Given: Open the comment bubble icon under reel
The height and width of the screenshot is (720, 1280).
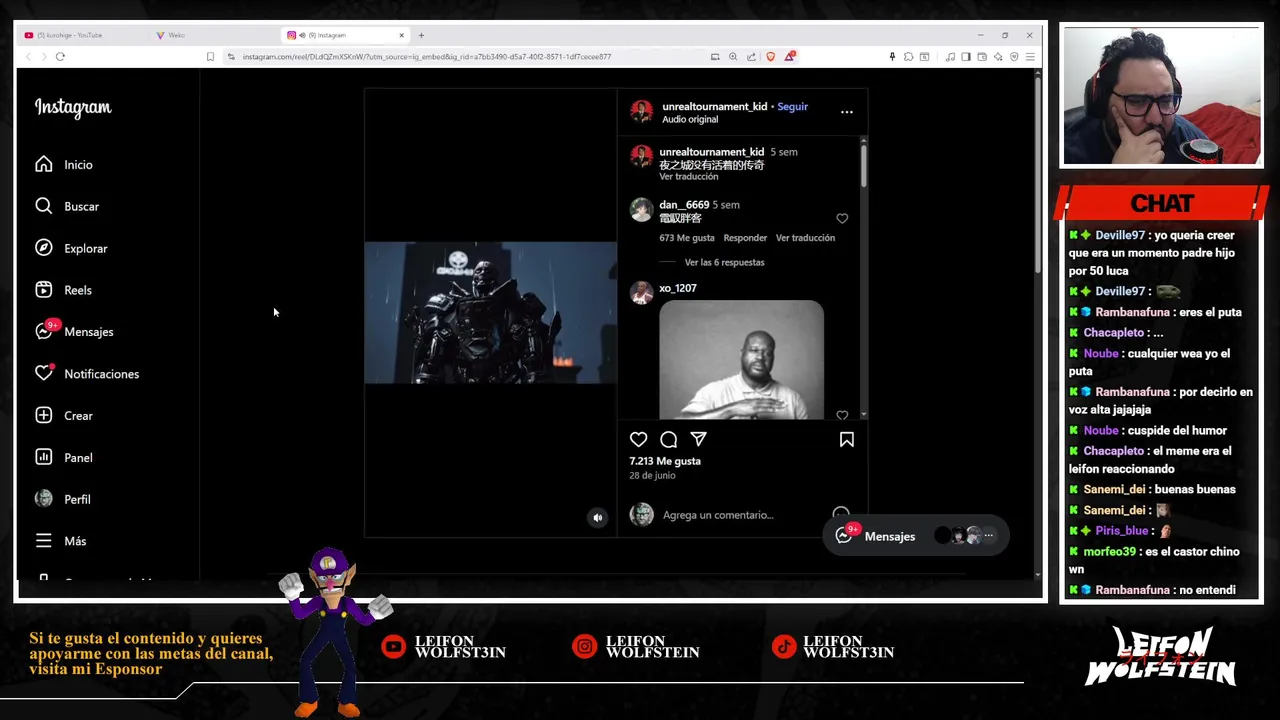Looking at the screenshot, I should (669, 439).
